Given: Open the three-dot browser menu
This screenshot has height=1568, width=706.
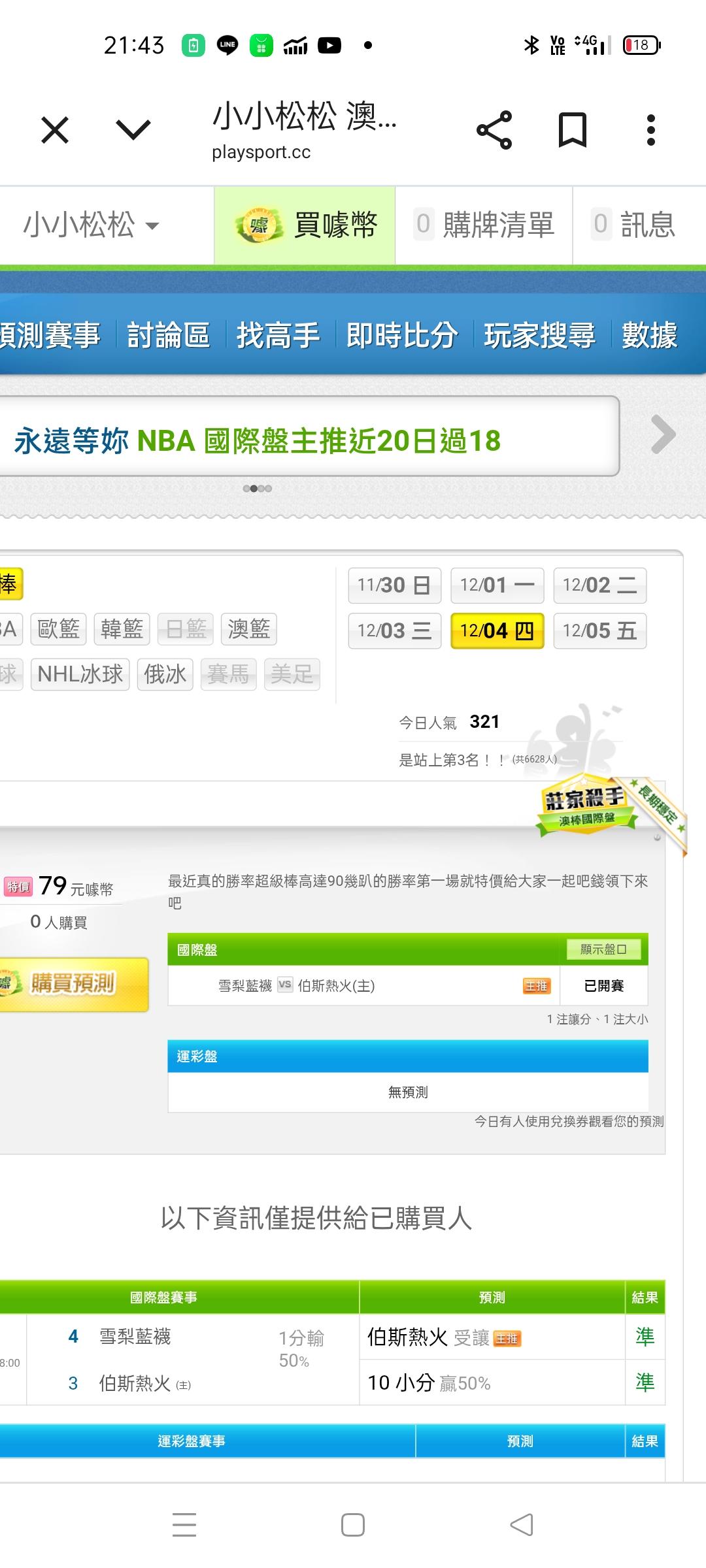Looking at the screenshot, I should (x=650, y=130).
